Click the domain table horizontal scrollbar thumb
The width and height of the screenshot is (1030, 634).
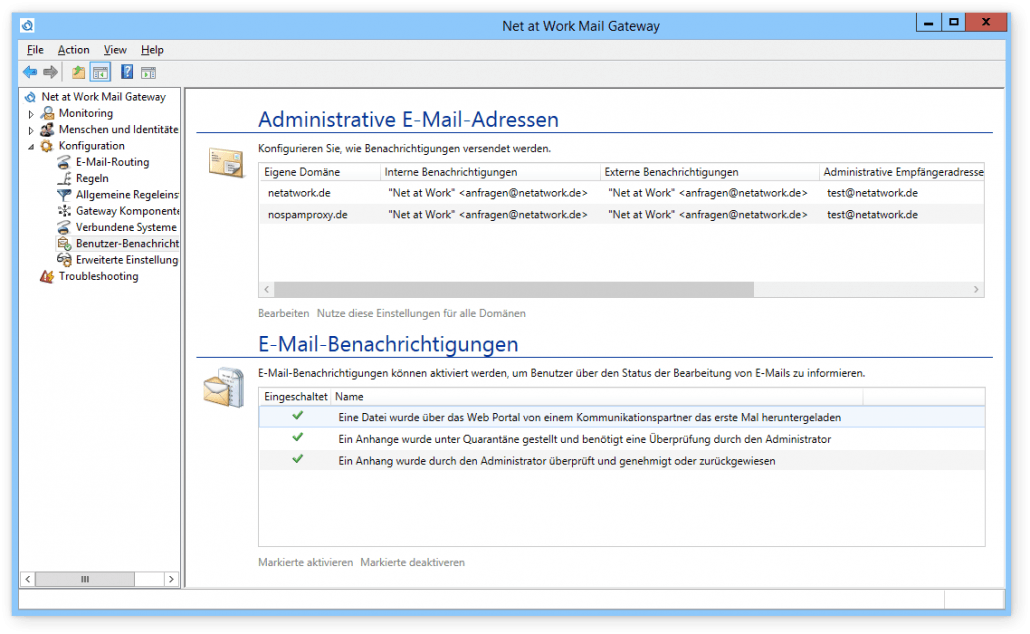(514, 290)
